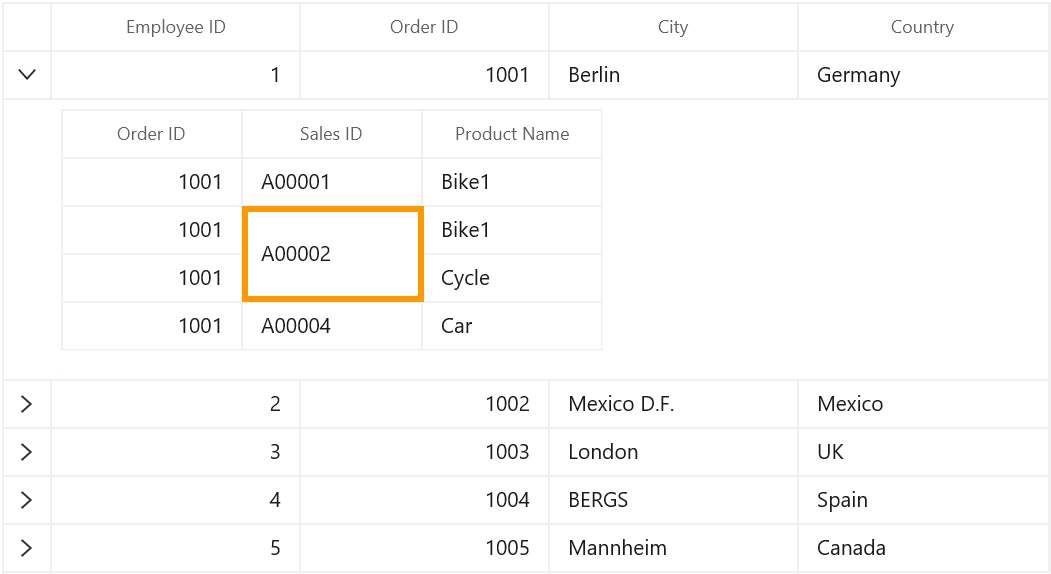Viewport: 1051px width, 574px height.
Task: Select the Order ID 1003 cell
Action: 424,452
